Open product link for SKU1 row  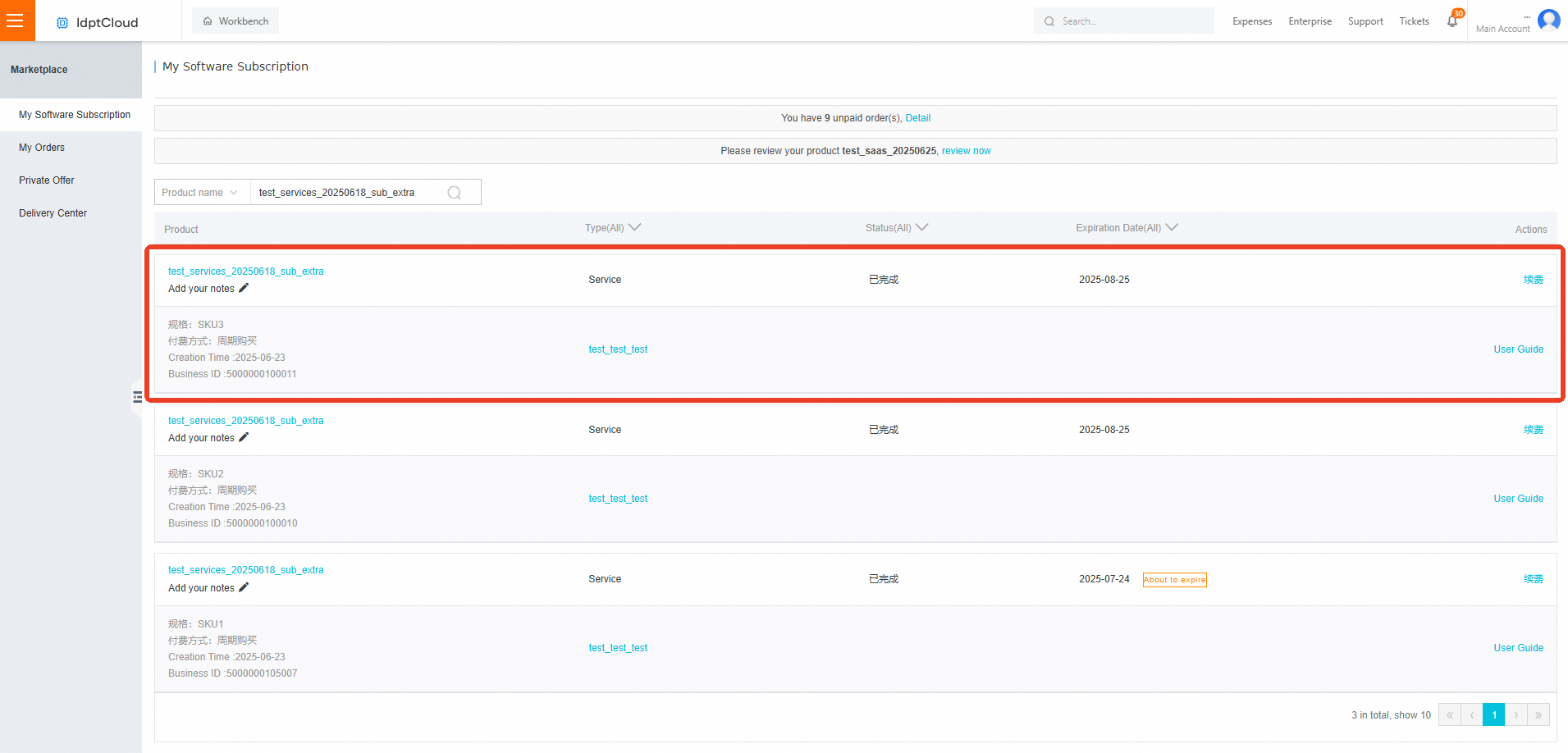click(246, 570)
